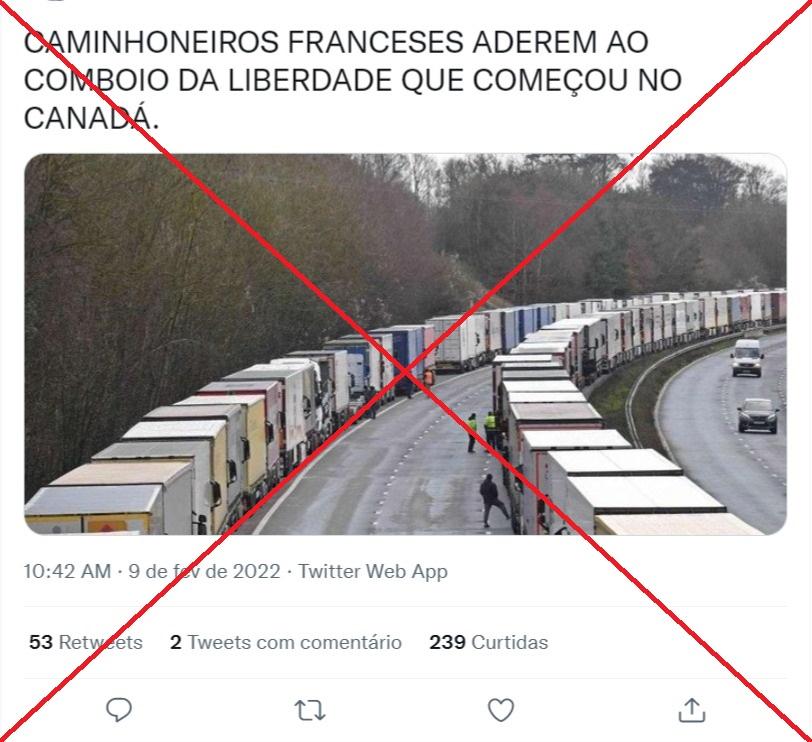
Task: Click the word CANADÁ in the tweet
Action: click(x=91, y=119)
